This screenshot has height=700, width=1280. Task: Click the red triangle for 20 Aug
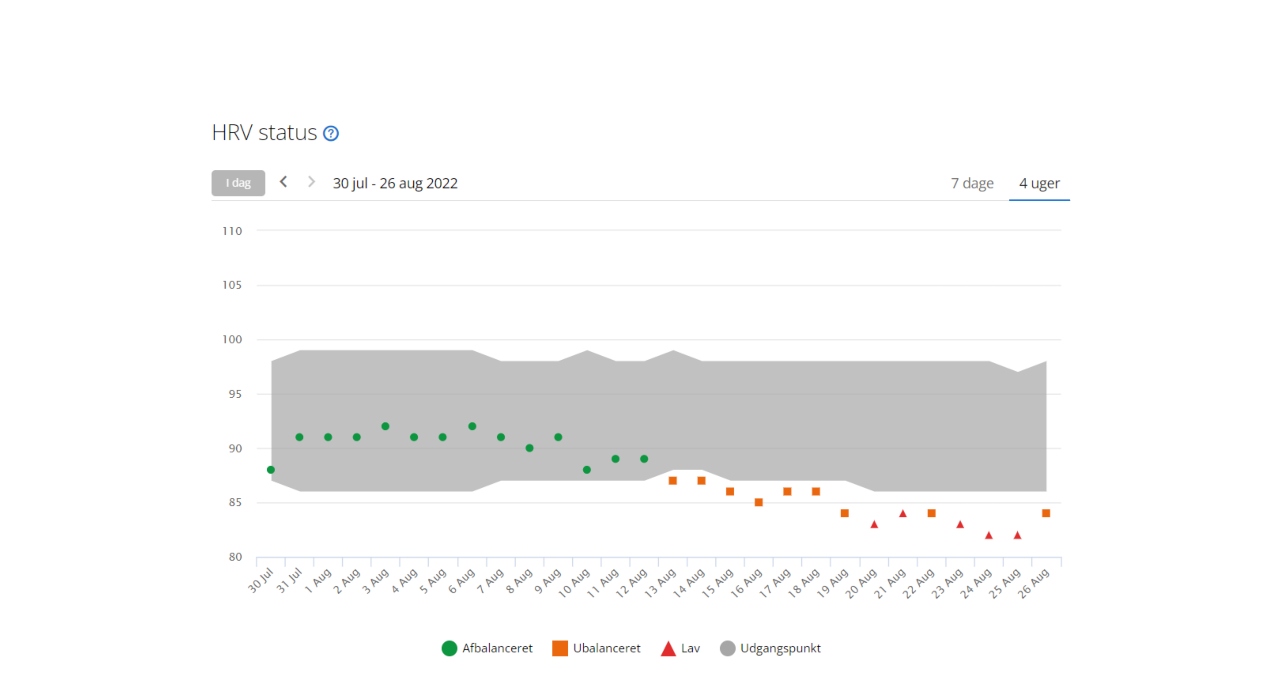point(874,524)
